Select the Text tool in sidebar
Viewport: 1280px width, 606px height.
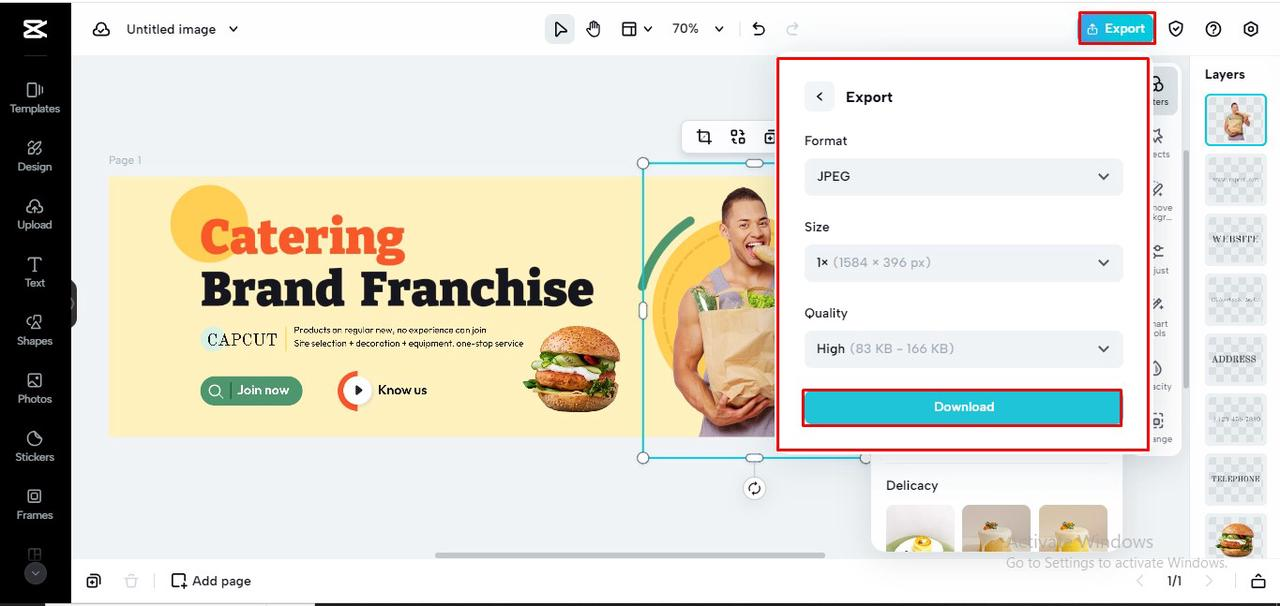click(x=35, y=272)
